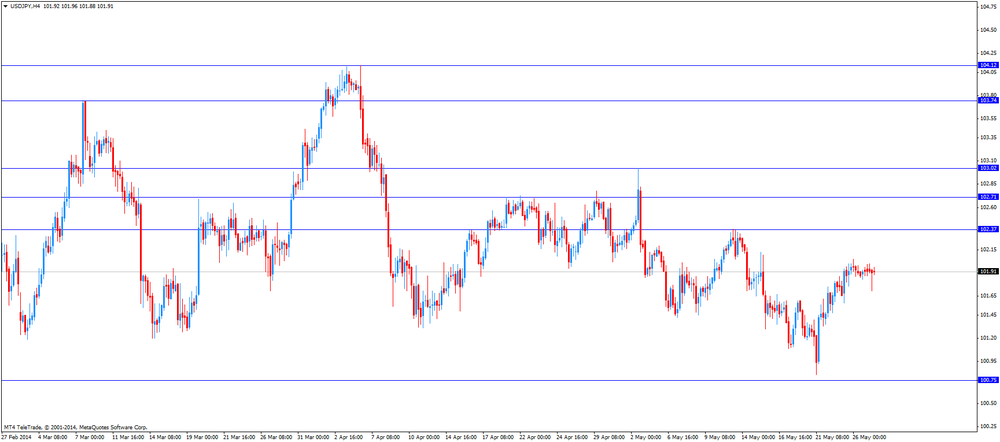The height and width of the screenshot is (442, 1000).
Task: Click the 2 May 00:00 time label
Action: point(645,438)
